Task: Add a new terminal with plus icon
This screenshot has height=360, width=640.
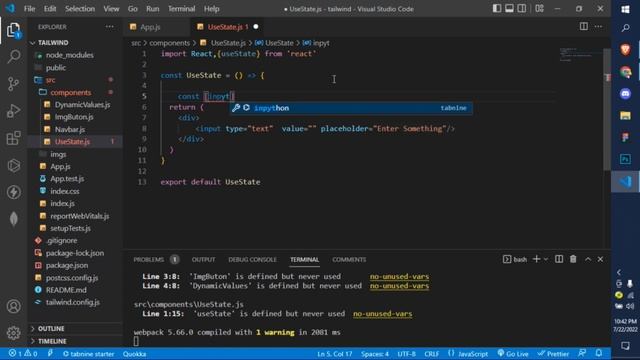Action: (536, 259)
